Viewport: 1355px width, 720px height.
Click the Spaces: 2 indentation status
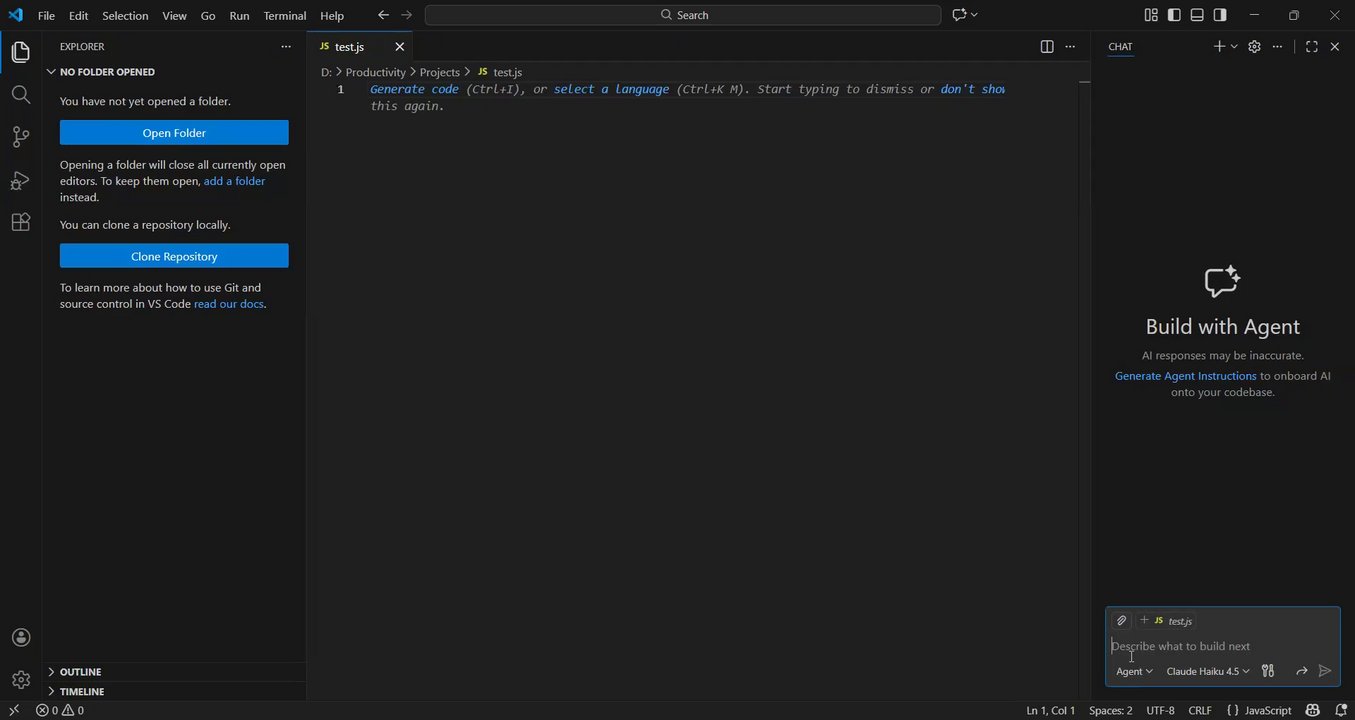pos(1111,710)
